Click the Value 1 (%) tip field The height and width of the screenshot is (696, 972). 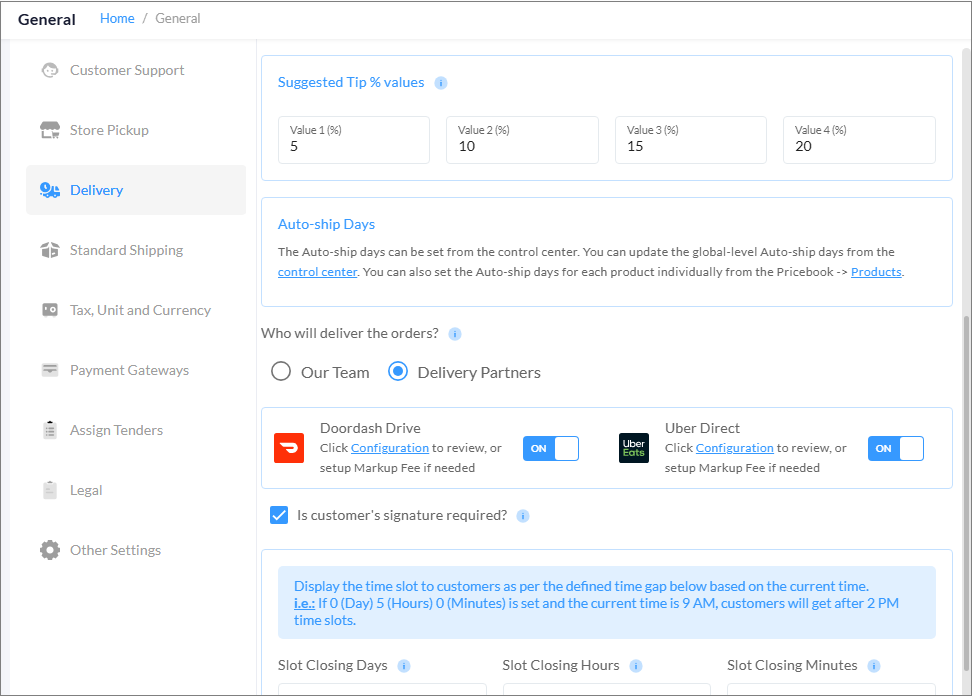[x=354, y=140]
